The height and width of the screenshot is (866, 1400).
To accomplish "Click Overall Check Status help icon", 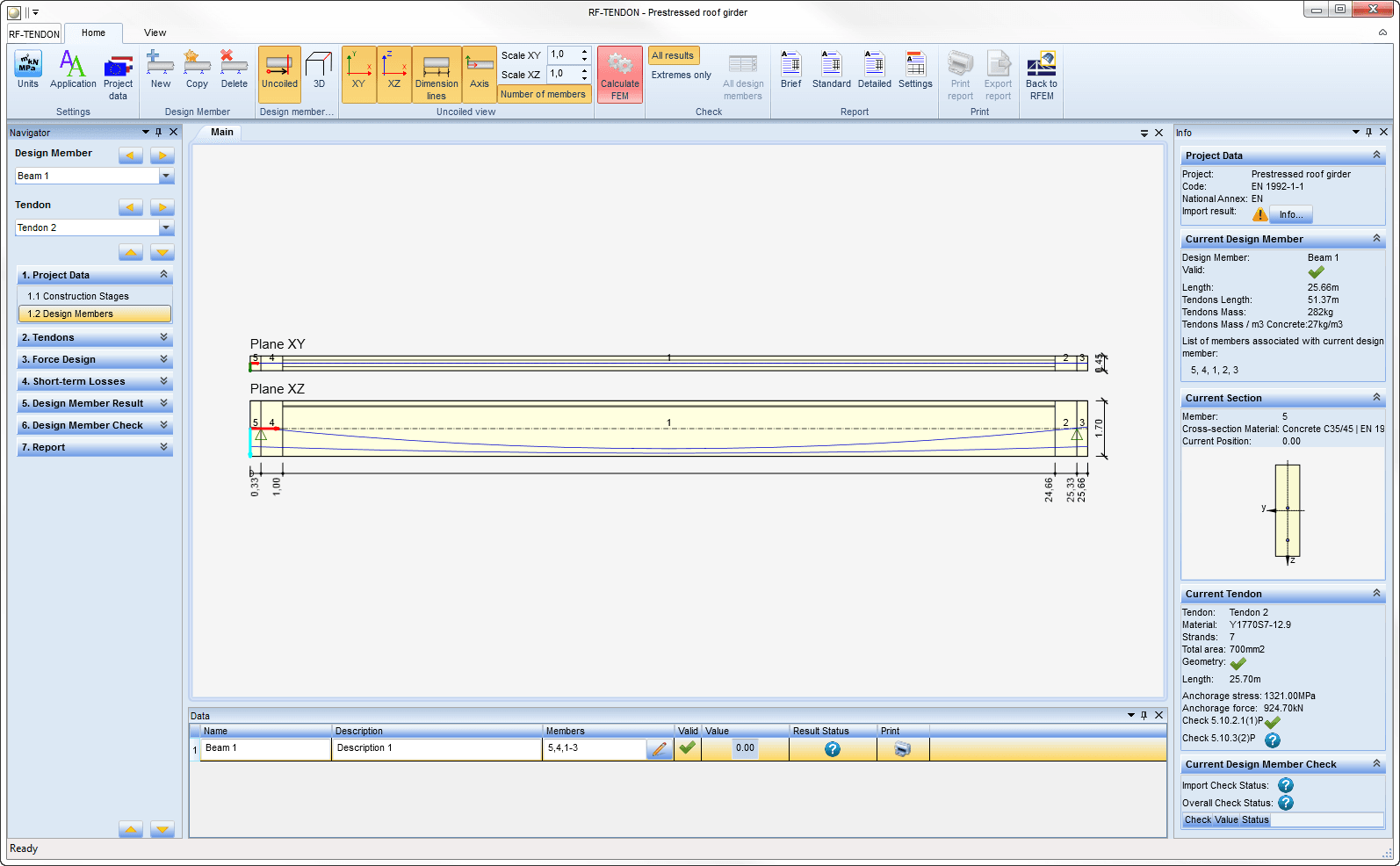I will 1286,803.
